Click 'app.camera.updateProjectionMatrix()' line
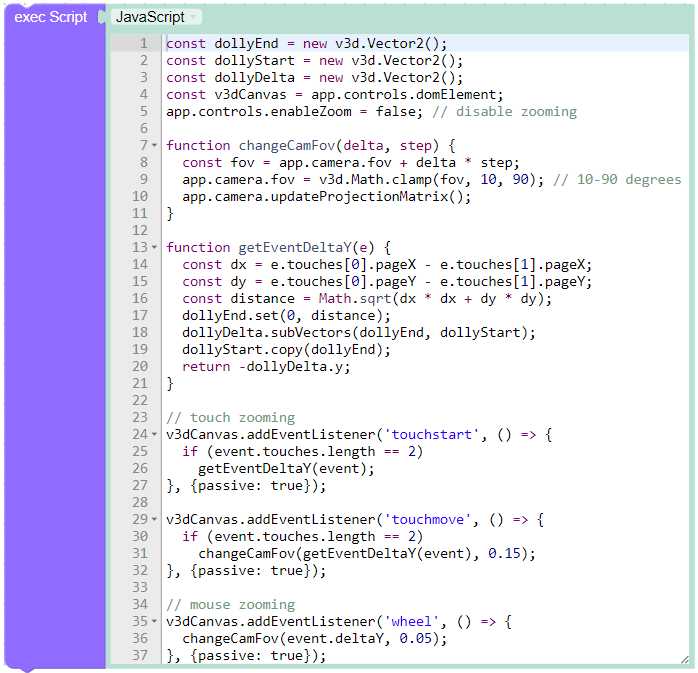The height and width of the screenshot is (673, 698). coord(326,196)
